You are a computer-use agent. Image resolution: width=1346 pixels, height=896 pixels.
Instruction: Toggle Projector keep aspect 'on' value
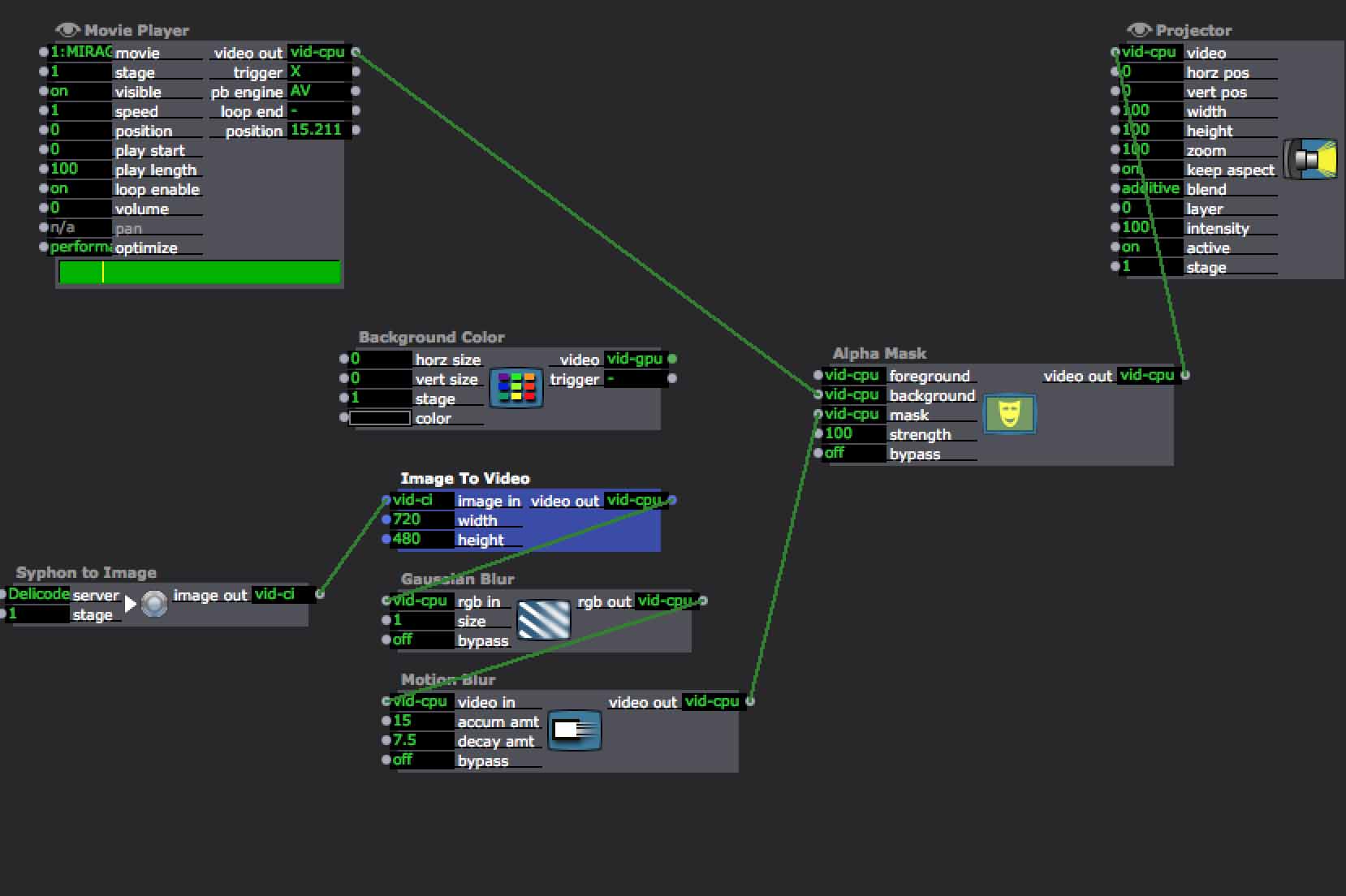(1151, 169)
